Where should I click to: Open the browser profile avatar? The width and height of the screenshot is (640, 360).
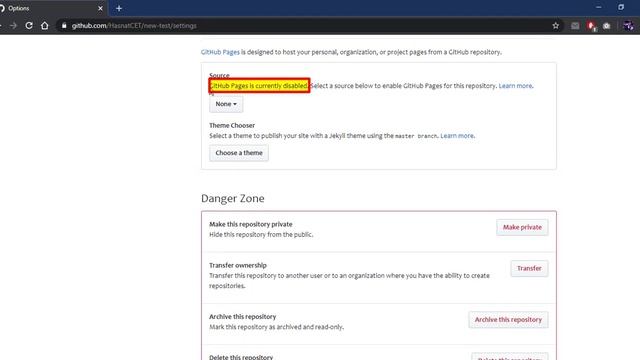click(x=628, y=26)
